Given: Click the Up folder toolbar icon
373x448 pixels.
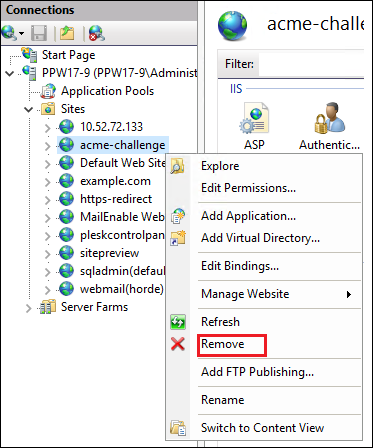Looking at the screenshot, I should [67, 33].
